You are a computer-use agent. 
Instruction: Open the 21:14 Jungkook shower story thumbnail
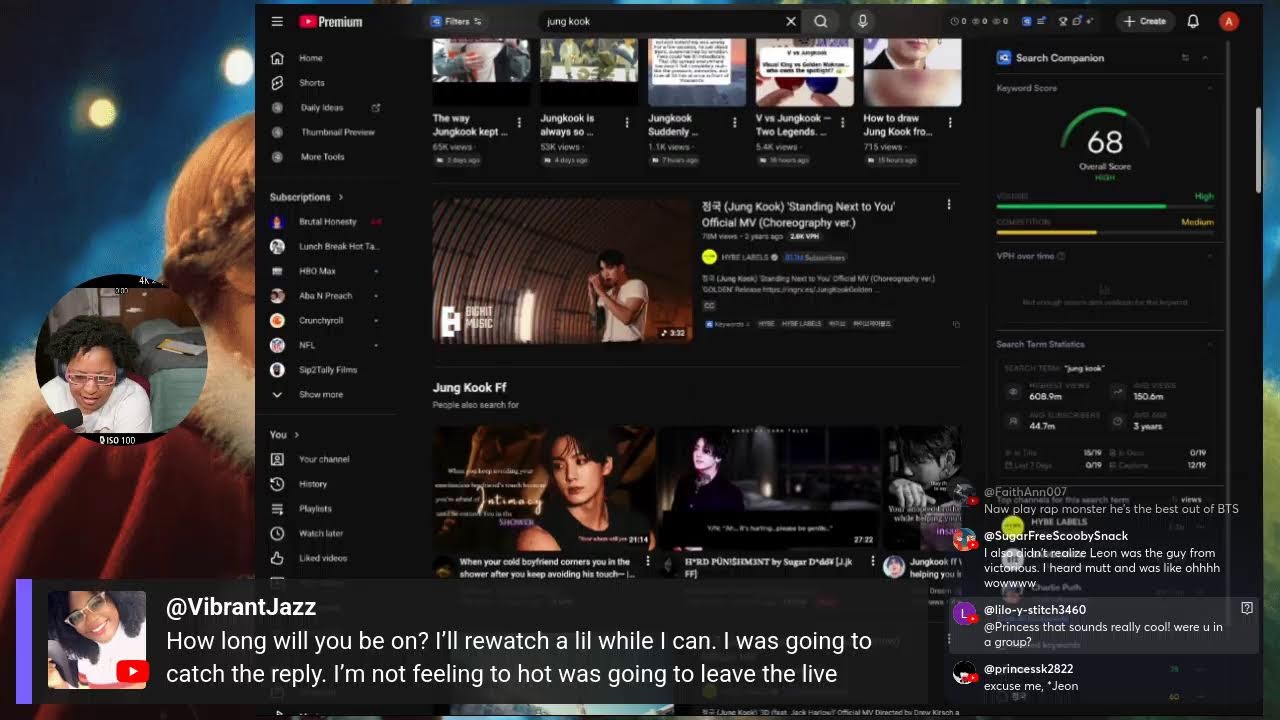pos(544,488)
